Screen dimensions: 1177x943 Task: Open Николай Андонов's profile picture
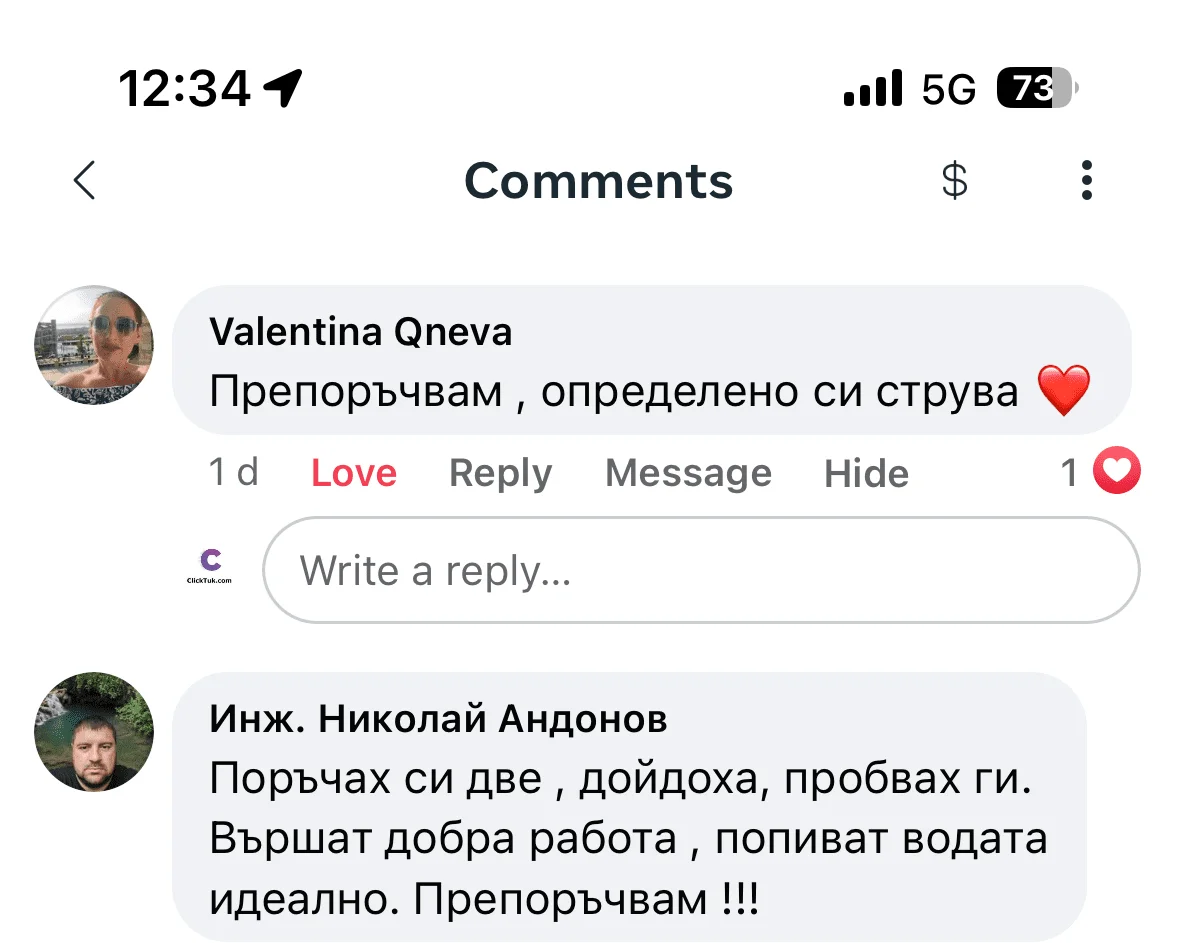pyautogui.click(x=95, y=731)
